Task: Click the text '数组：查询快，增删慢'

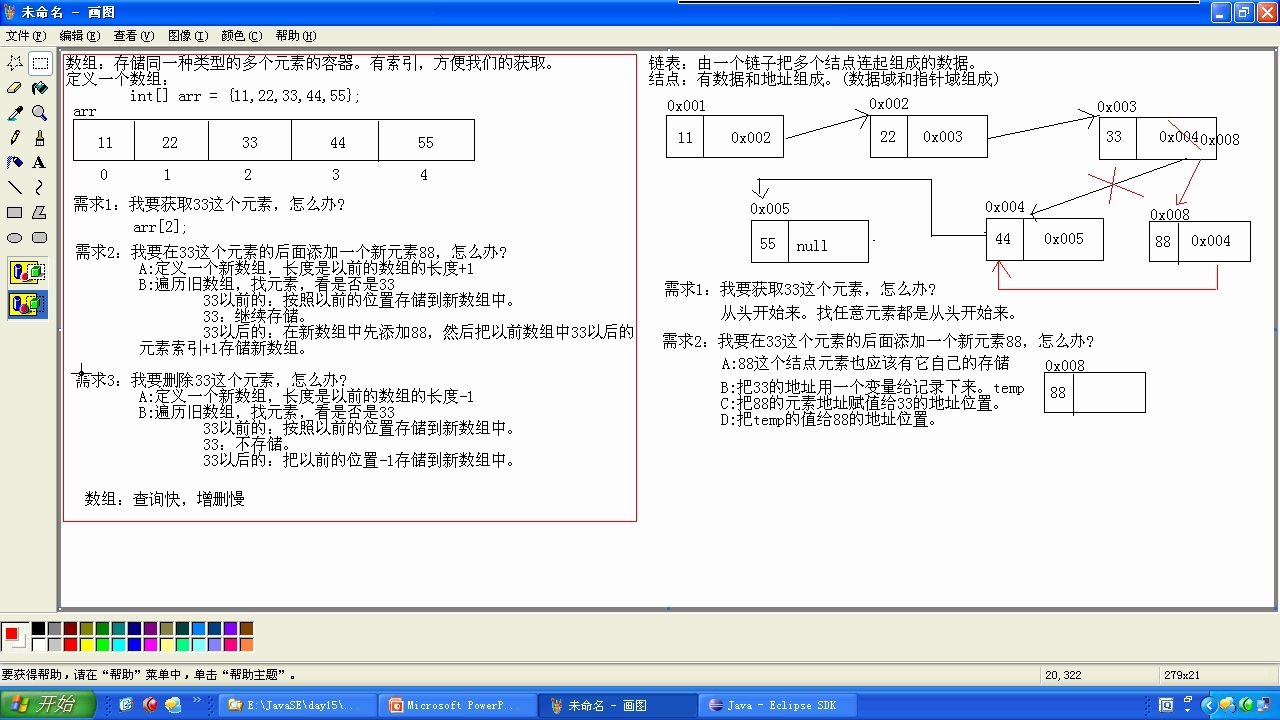Action: pyautogui.click(x=165, y=499)
